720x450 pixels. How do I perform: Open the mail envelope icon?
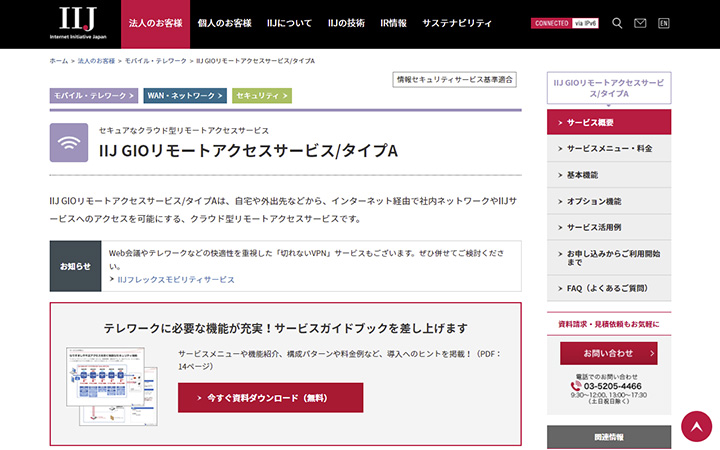(640, 23)
